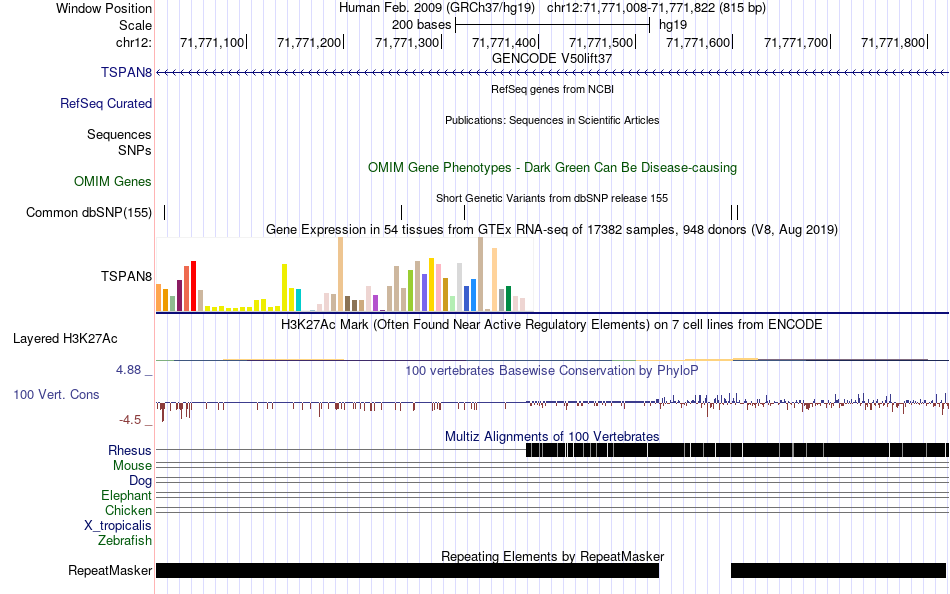This screenshot has width=950, height=594.
Task: Click the -4.5 PhyloP axis value
Action: [x=130, y=420]
